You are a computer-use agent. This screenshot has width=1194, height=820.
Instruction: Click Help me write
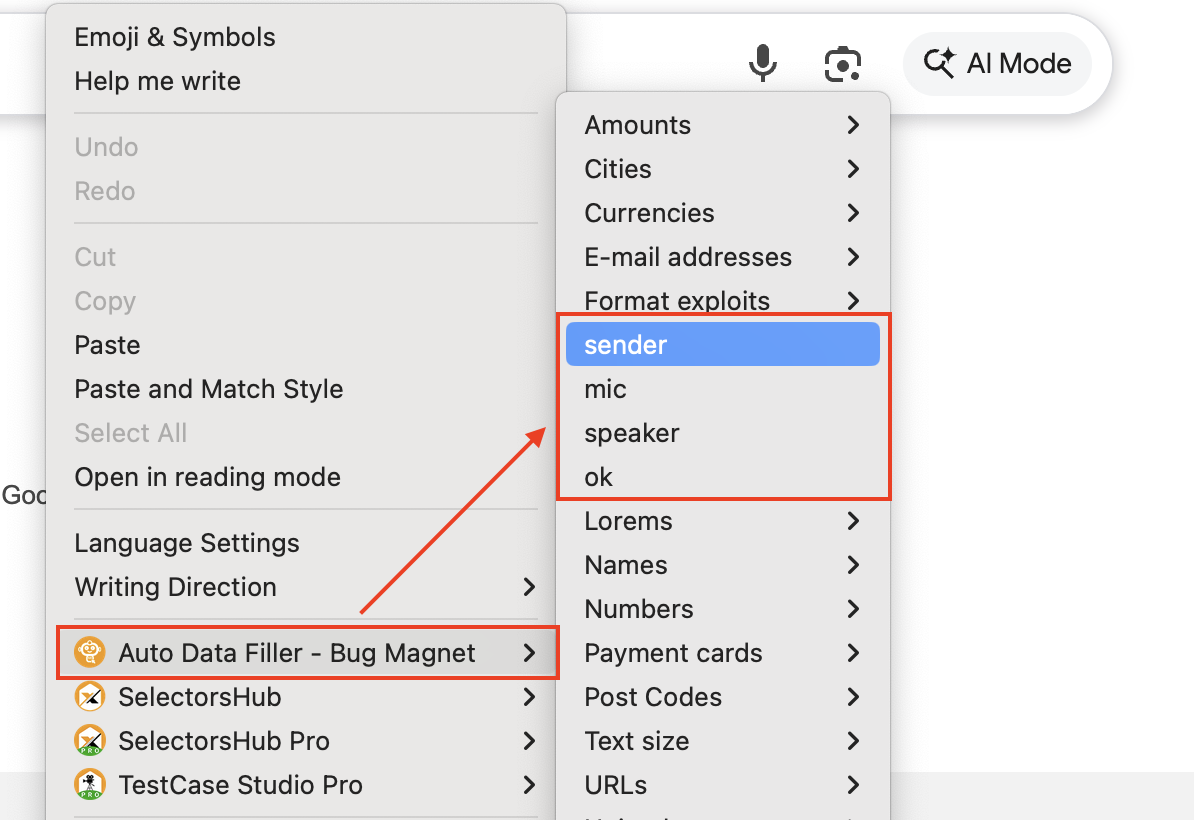(x=157, y=81)
